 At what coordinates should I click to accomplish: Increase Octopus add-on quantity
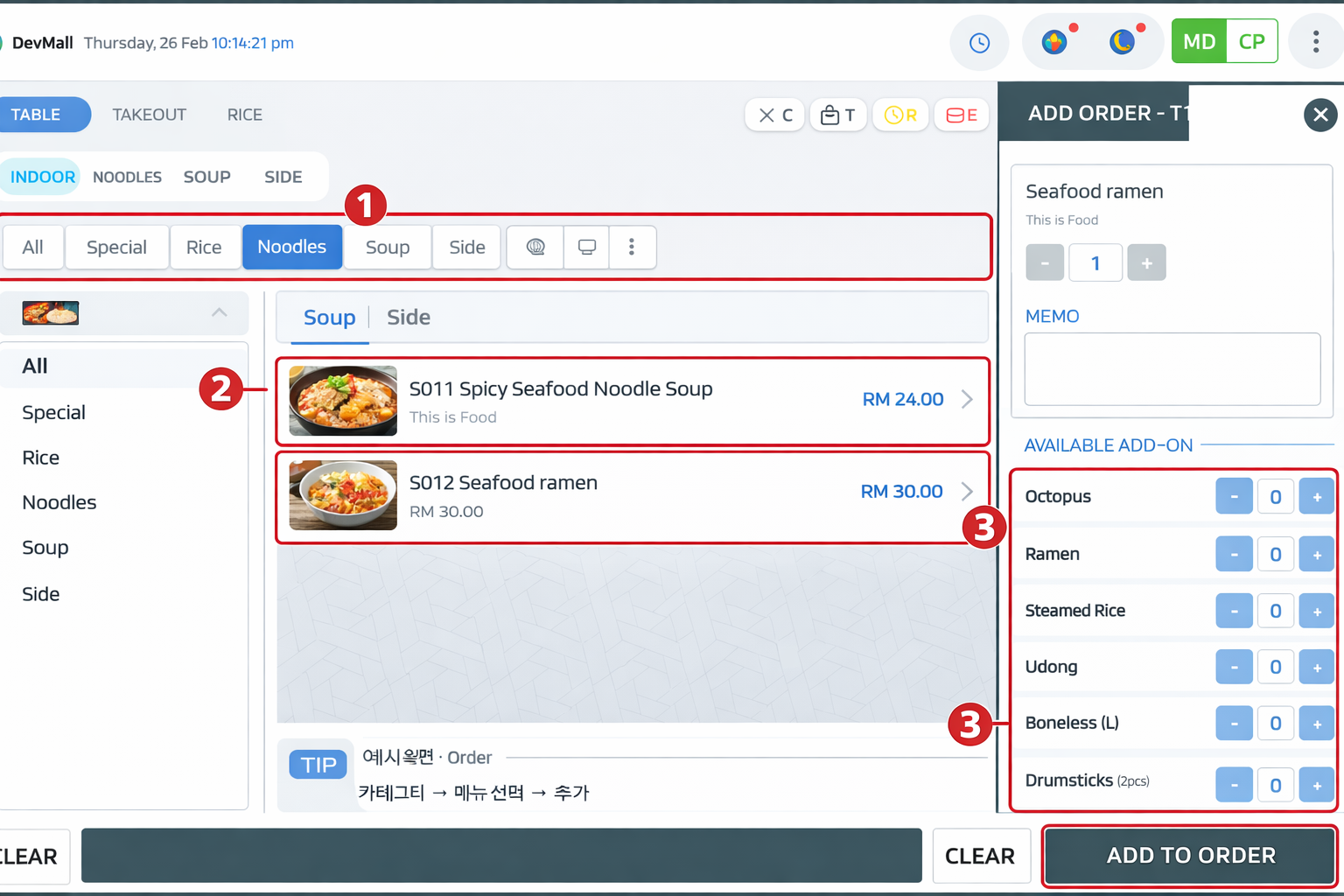[1316, 497]
